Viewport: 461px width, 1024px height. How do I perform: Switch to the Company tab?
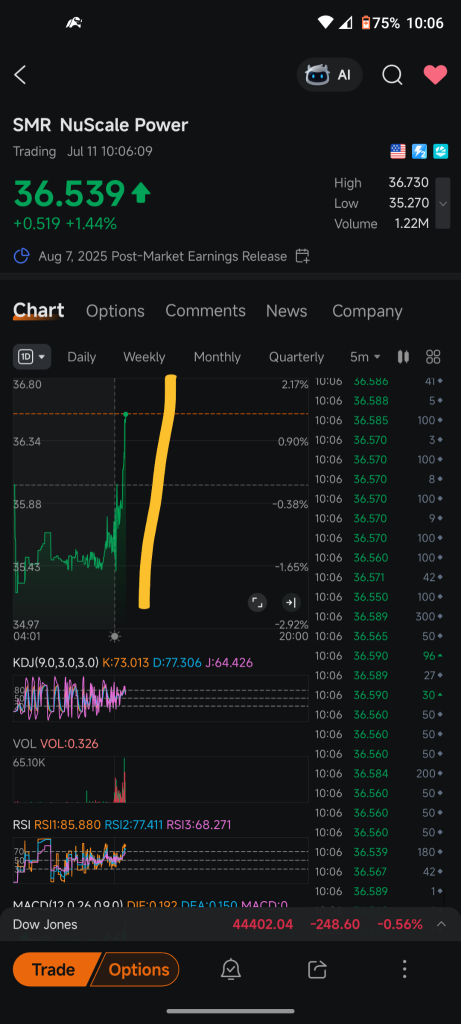(367, 311)
